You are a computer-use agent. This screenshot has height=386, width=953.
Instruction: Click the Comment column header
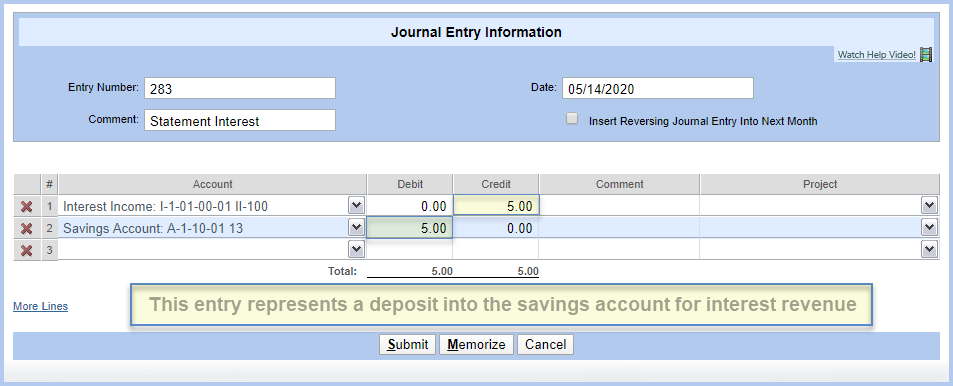click(x=619, y=184)
